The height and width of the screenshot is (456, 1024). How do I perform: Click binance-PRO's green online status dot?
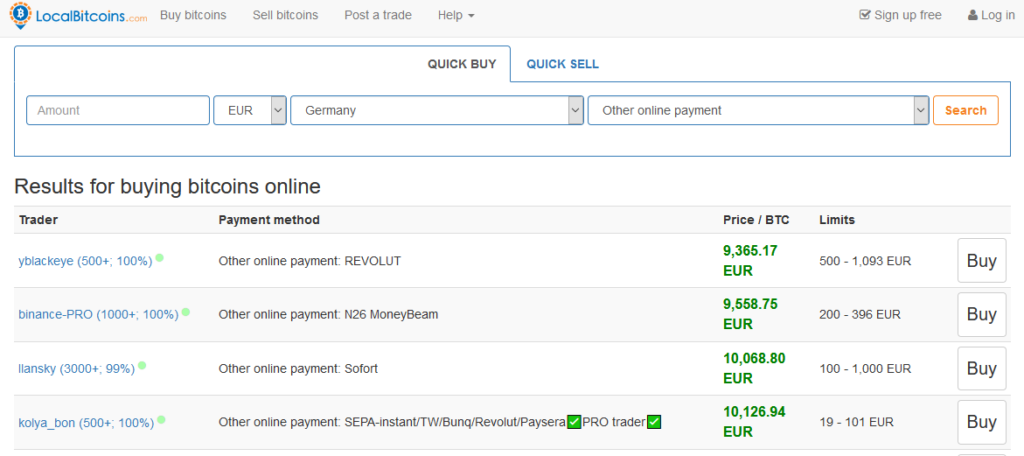tap(186, 312)
